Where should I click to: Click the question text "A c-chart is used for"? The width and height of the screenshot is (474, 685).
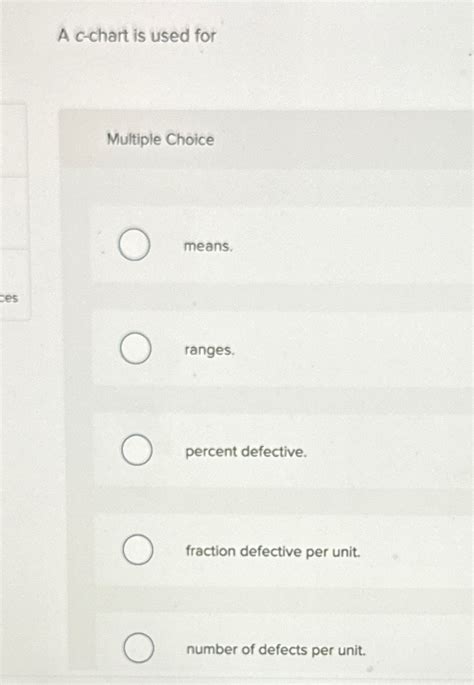click(x=137, y=35)
